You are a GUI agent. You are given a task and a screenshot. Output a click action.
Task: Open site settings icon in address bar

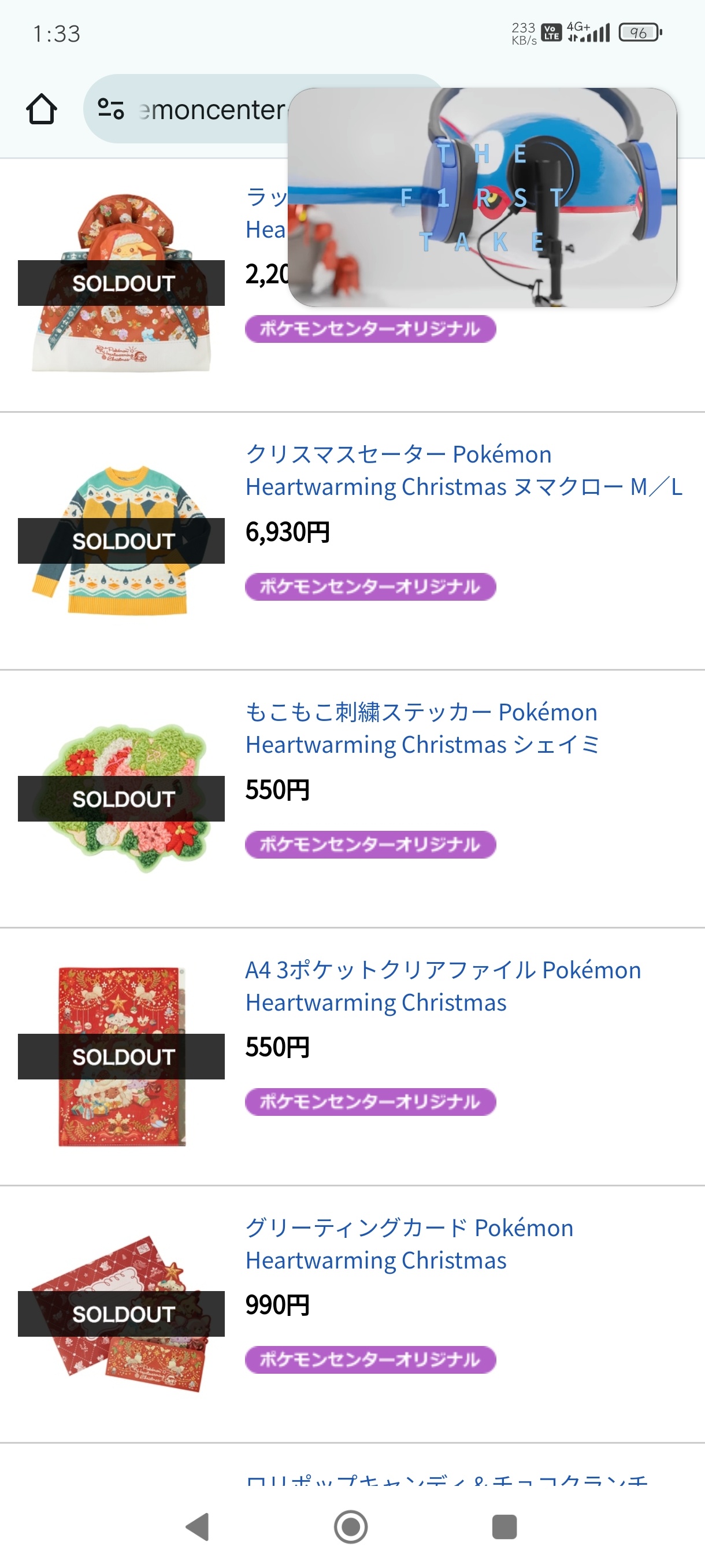tap(111, 109)
